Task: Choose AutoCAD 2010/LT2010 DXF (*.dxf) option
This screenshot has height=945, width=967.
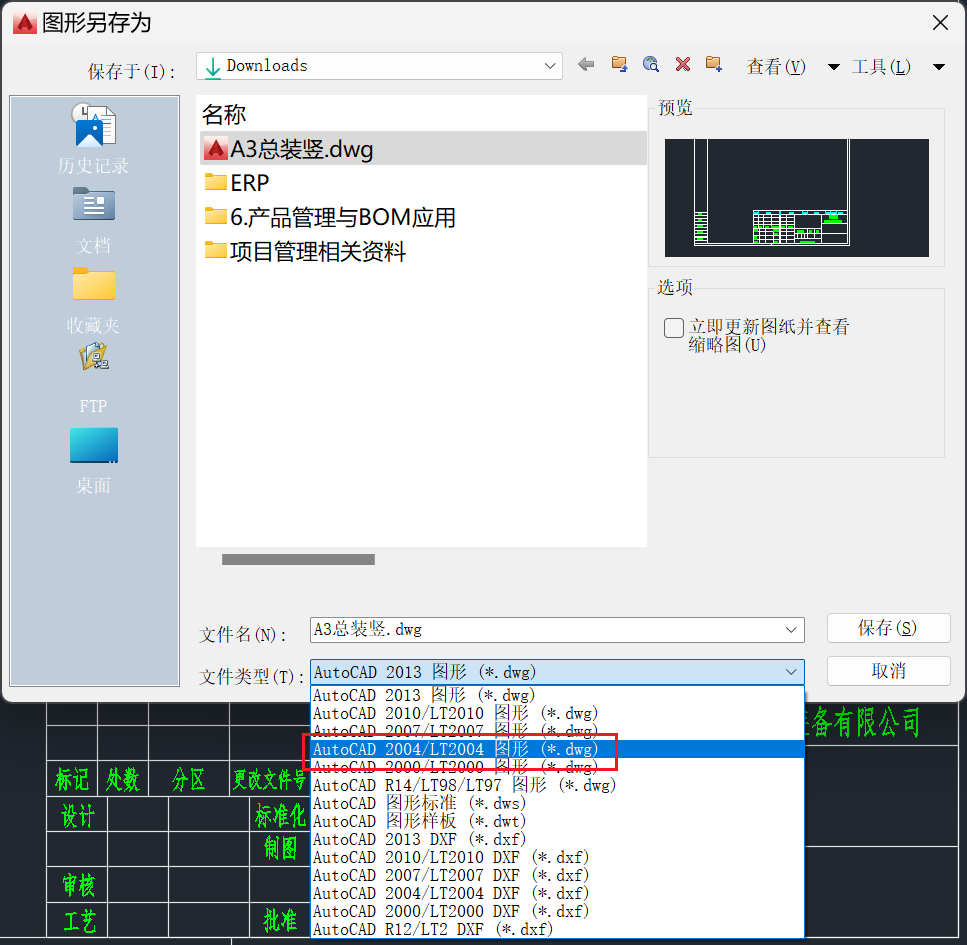Action: [x=558, y=857]
